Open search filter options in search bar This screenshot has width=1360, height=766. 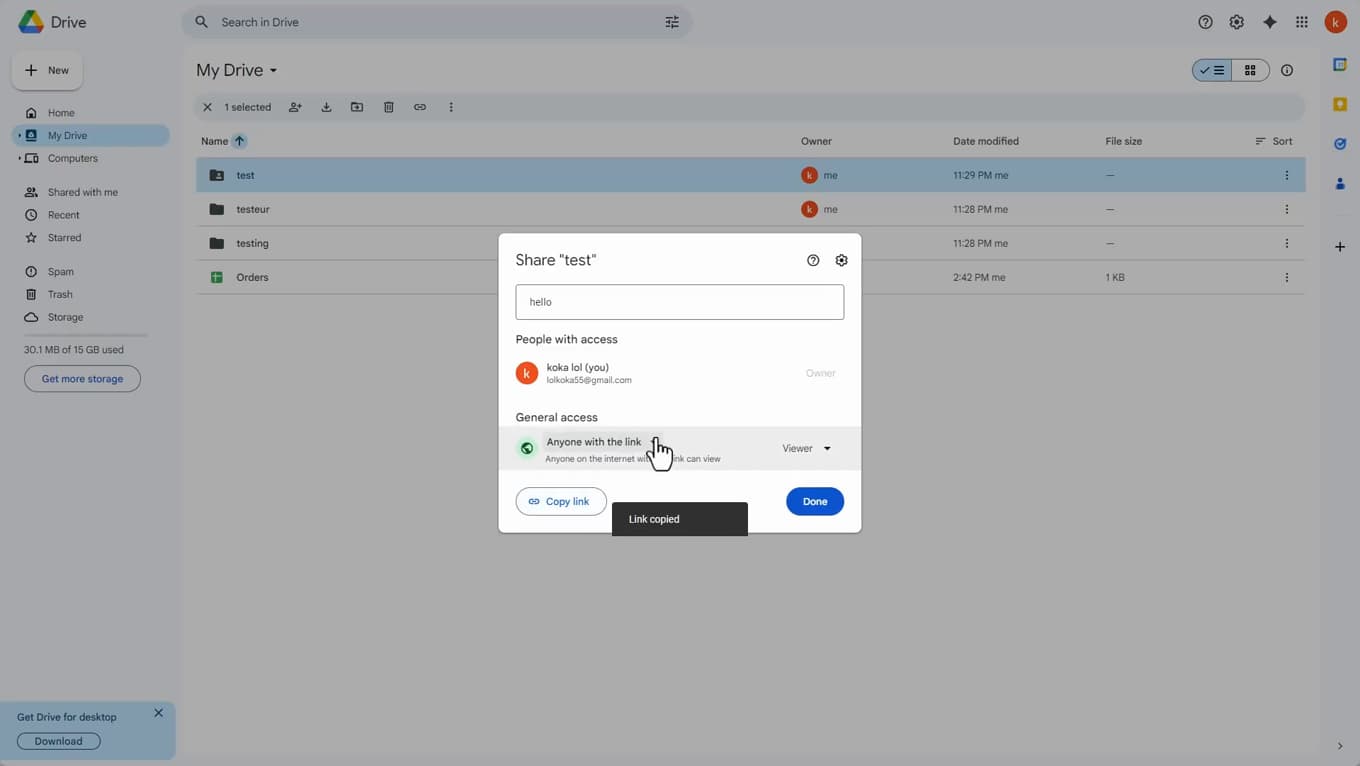click(672, 22)
